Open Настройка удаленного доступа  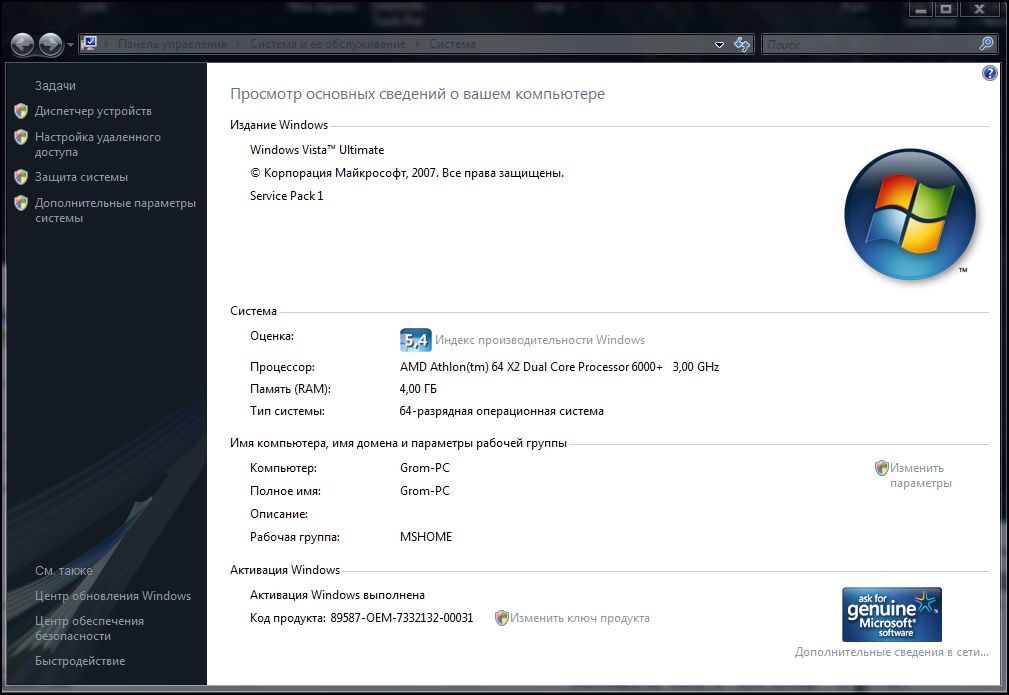click(x=98, y=144)
